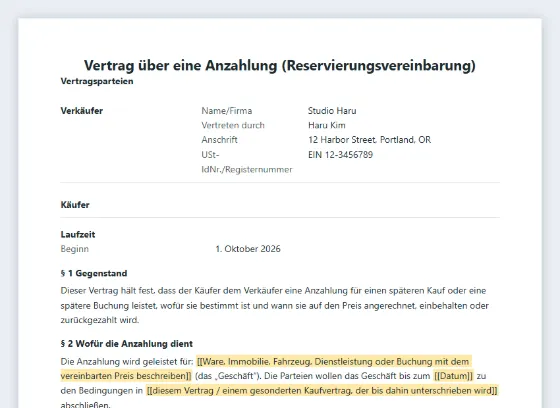Image resolution: width=560 pixels, height=408 pixels.
Task: Click the highlighted placeholder '[[Ware, Immobilie, Fahrzeug...'
Action: tap(266, 369)
